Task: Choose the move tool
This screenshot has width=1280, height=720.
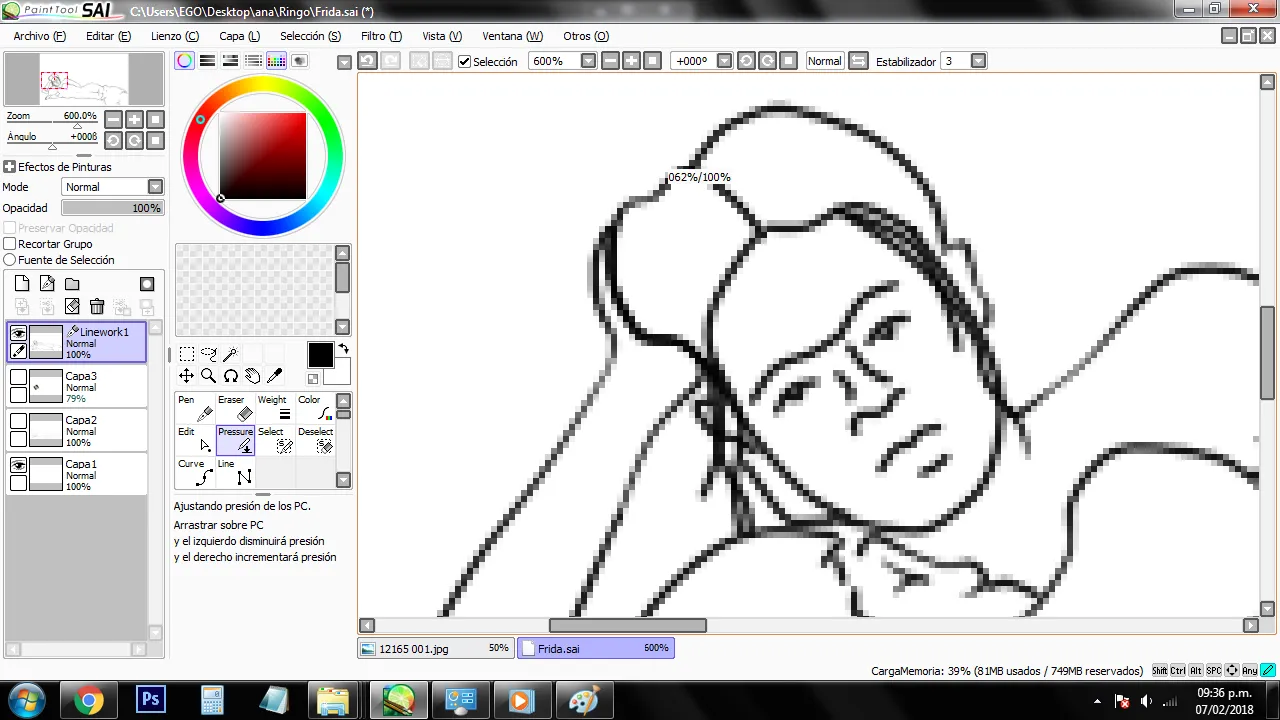Action: [x=187, y=376]
